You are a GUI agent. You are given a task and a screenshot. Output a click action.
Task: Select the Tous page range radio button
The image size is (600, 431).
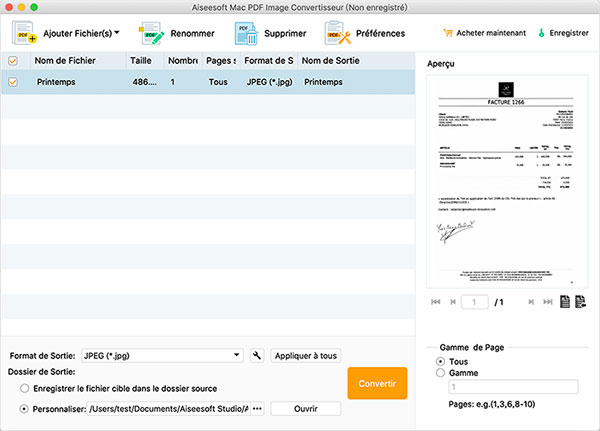click(440, 361)
